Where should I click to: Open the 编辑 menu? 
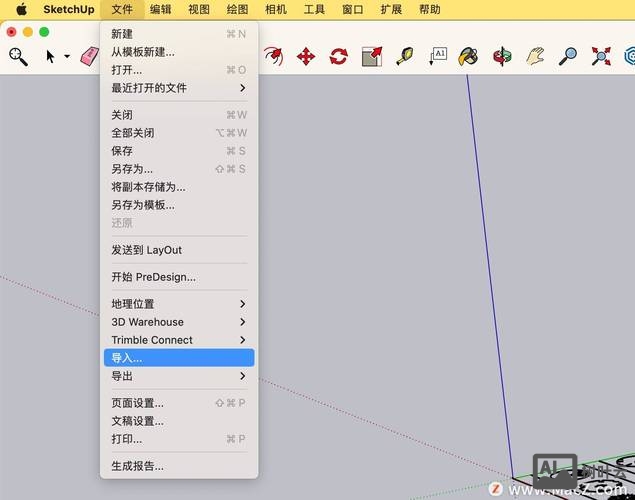160,9
